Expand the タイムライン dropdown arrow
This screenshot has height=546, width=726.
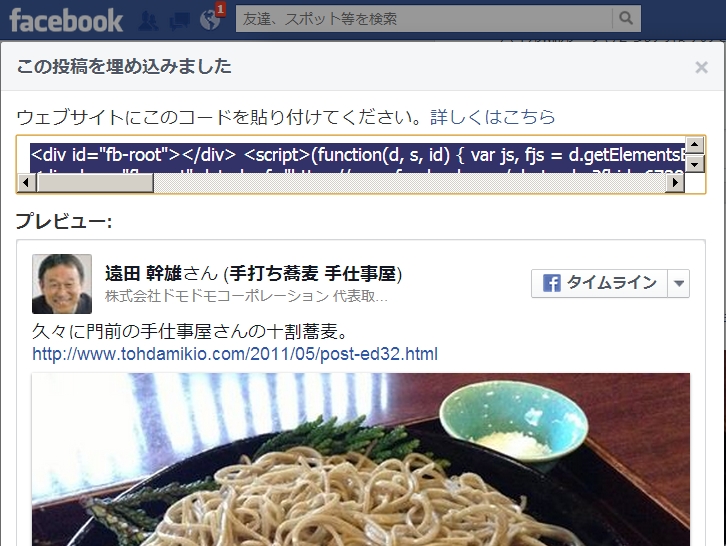[679, 283]
